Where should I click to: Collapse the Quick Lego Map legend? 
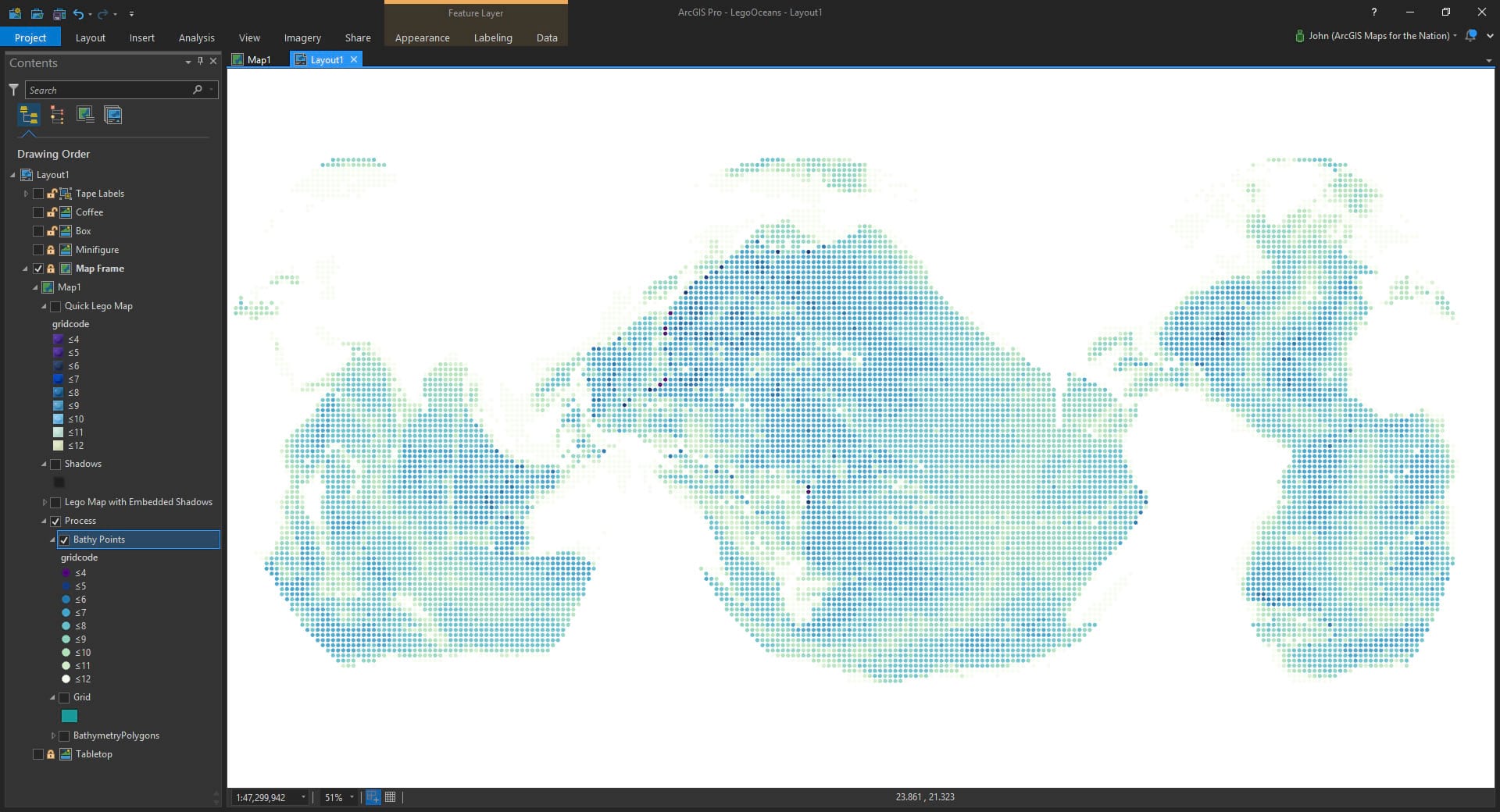click(x=44, y=306)
